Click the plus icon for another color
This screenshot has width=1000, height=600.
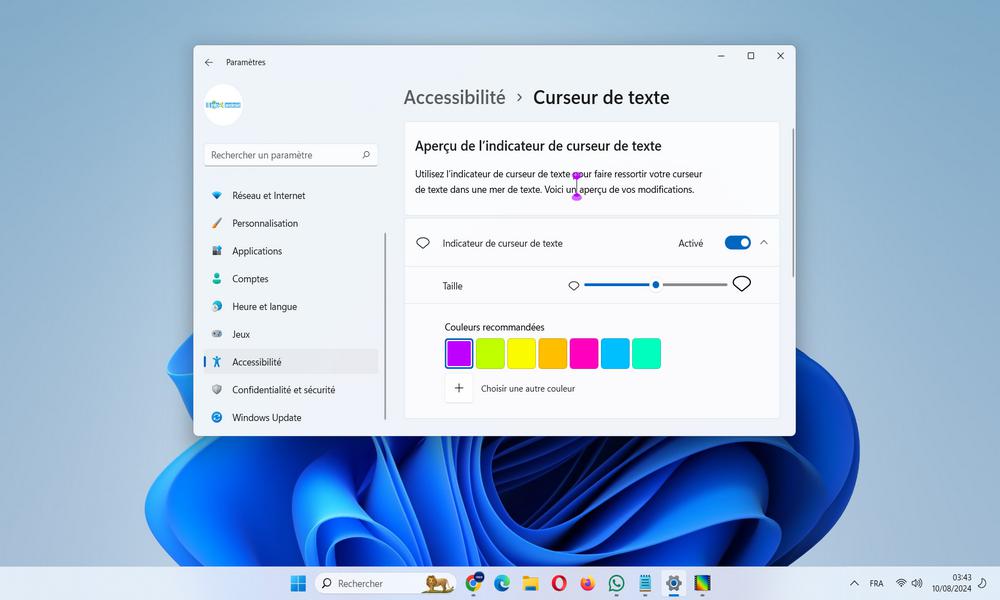459,388
